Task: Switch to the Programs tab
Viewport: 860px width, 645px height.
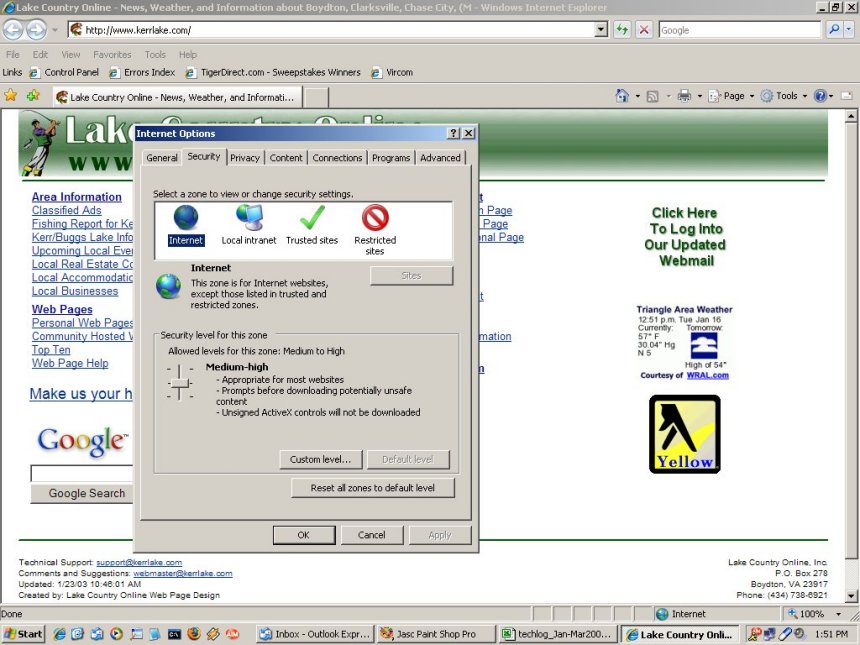Action: coord(391,158)
